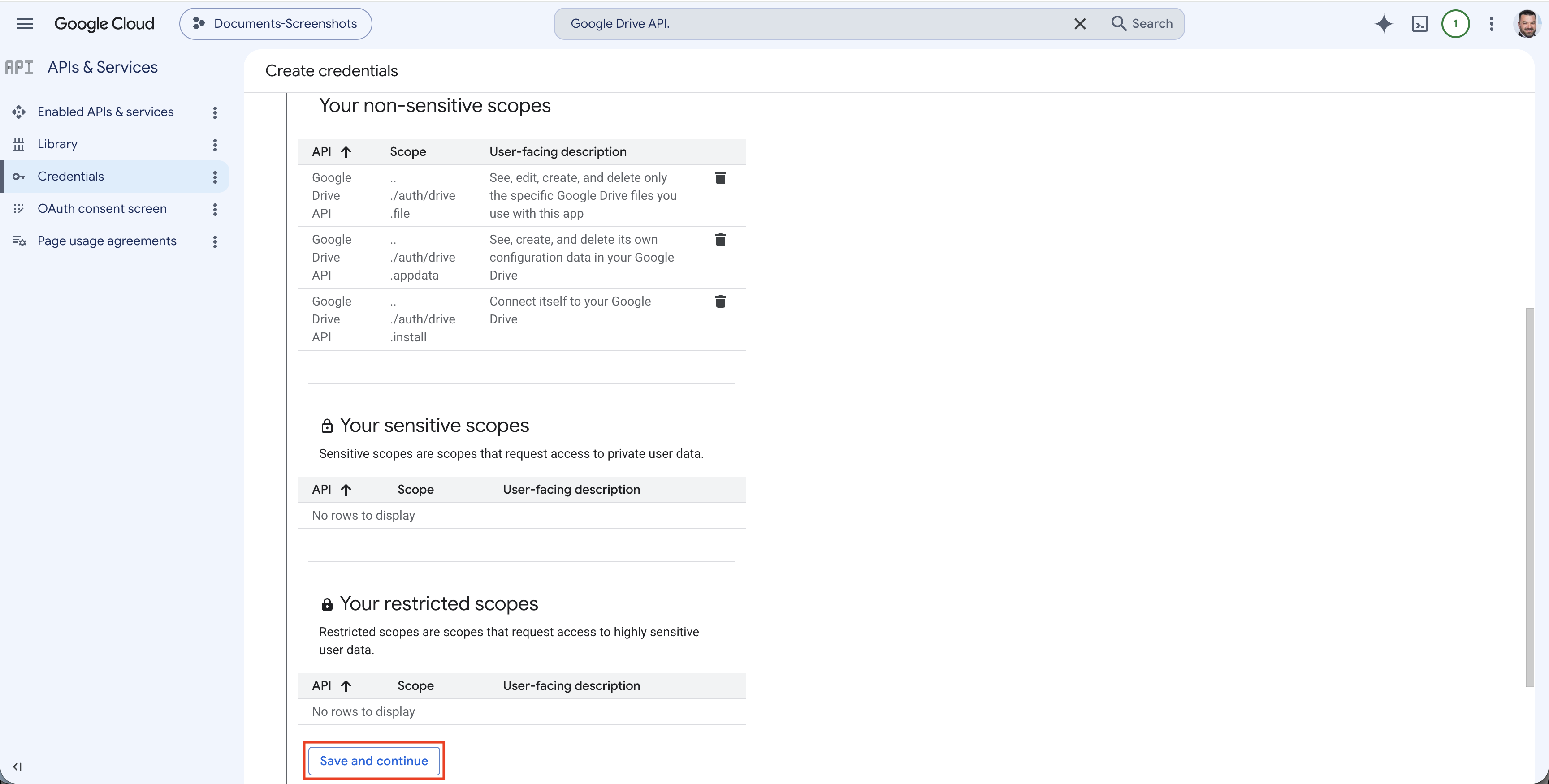Open Gemini AI assistant sparkle icon
This screenshot has height=784, width=1549.
coord(1384,23)
